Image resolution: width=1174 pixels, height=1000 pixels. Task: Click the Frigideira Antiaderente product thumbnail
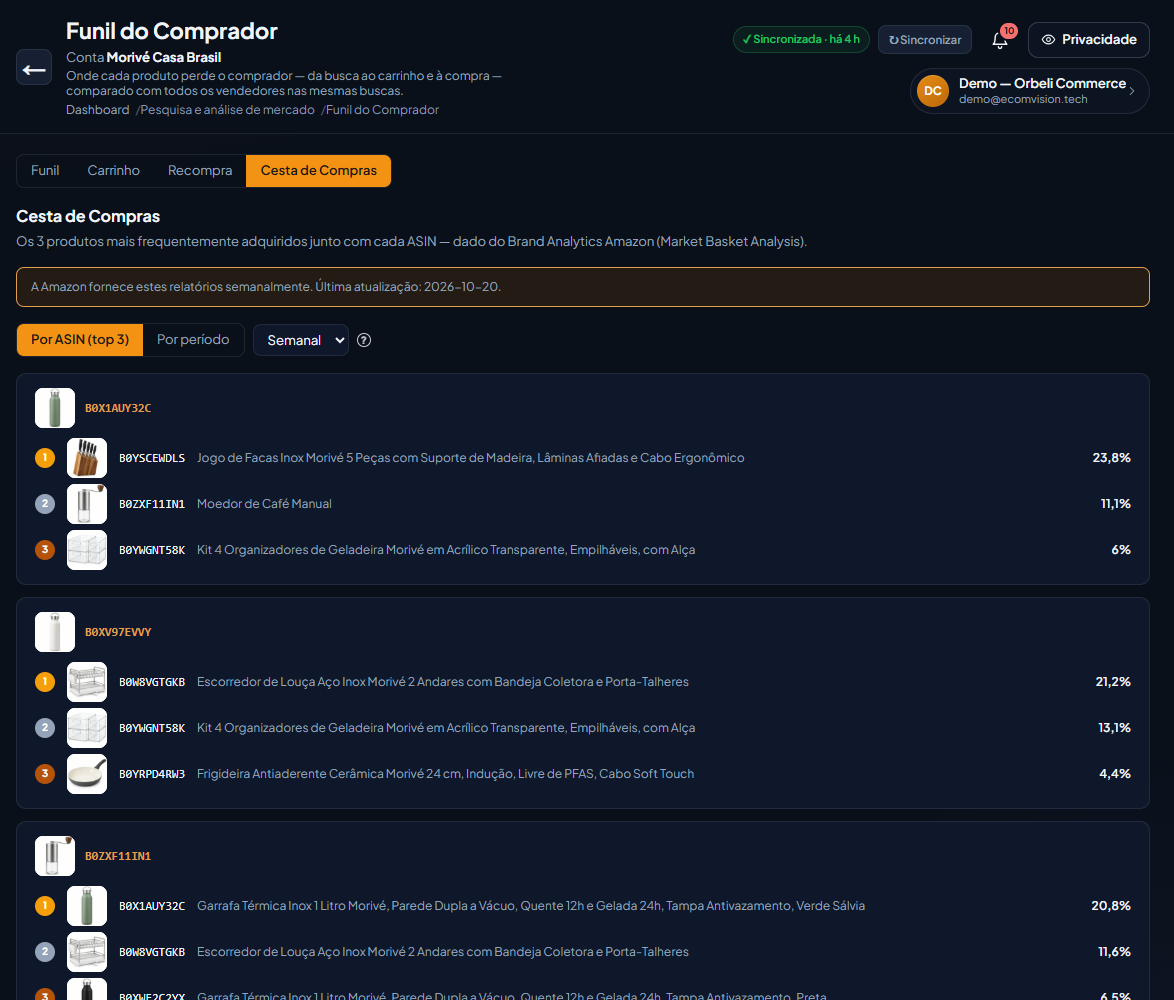(87, 774)
